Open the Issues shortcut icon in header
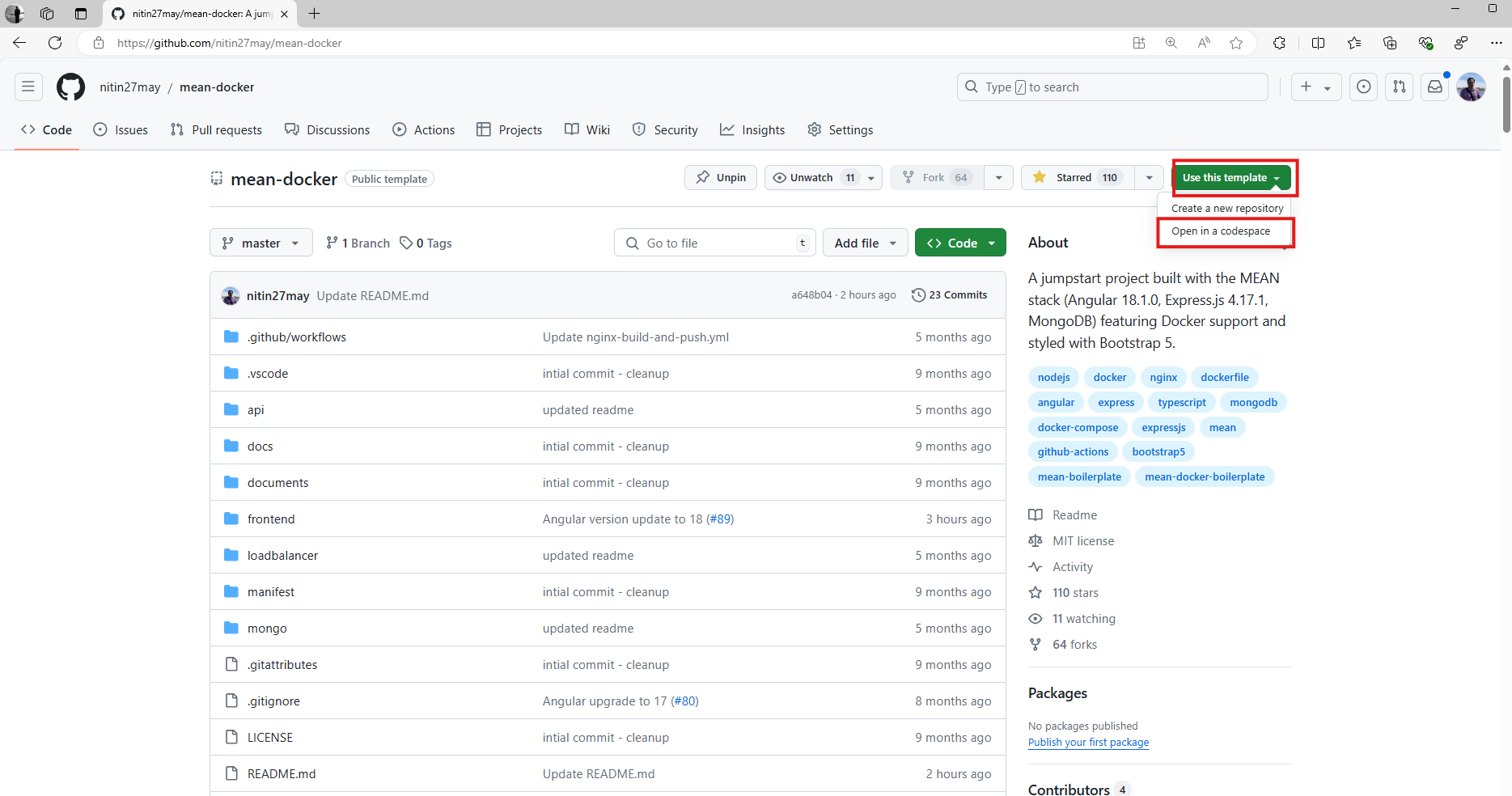This screenshot has height=796, width=1512. 1364,87
